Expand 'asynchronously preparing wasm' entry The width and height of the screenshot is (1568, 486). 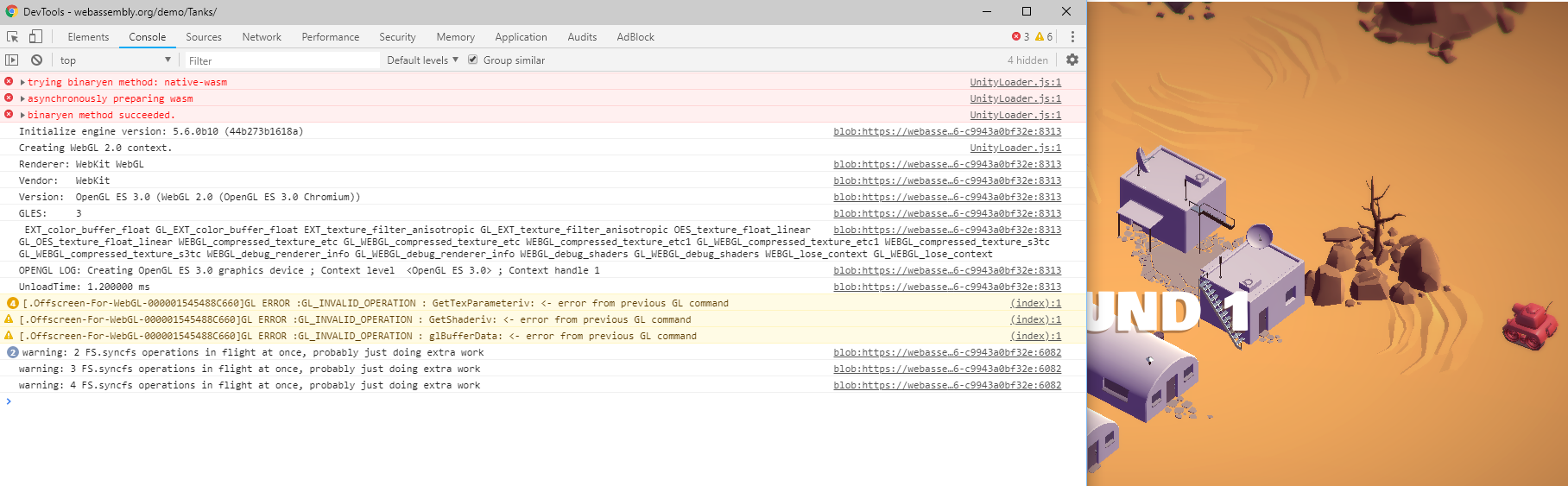[x=22, y=98]
